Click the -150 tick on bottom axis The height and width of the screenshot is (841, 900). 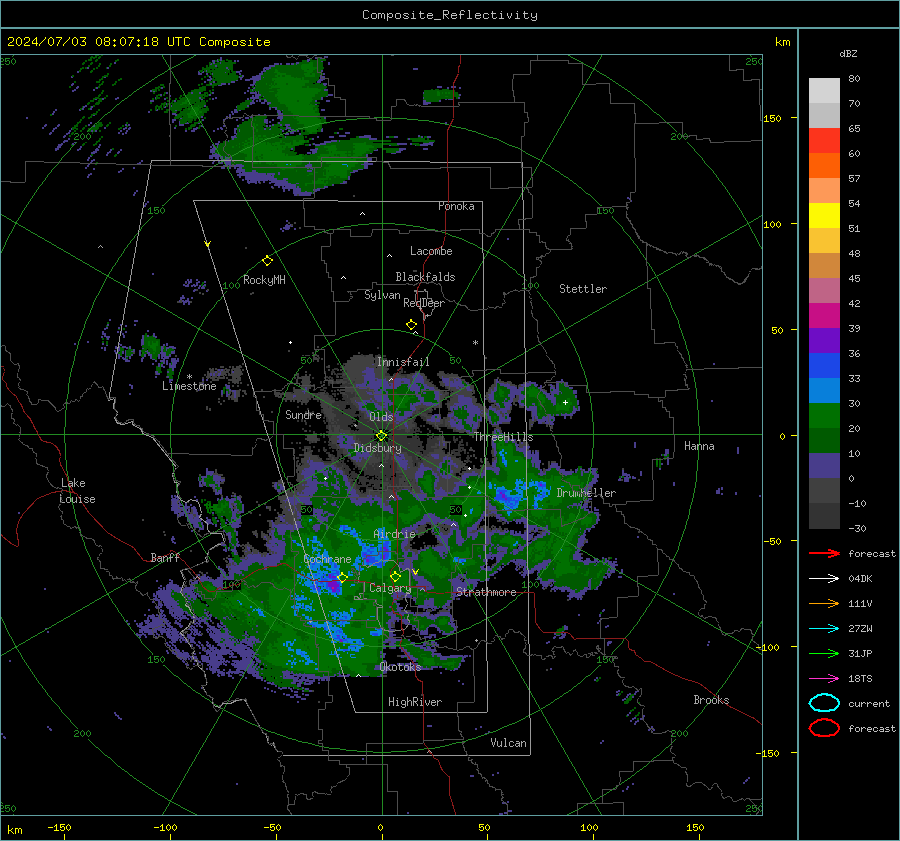click(59, 827)
